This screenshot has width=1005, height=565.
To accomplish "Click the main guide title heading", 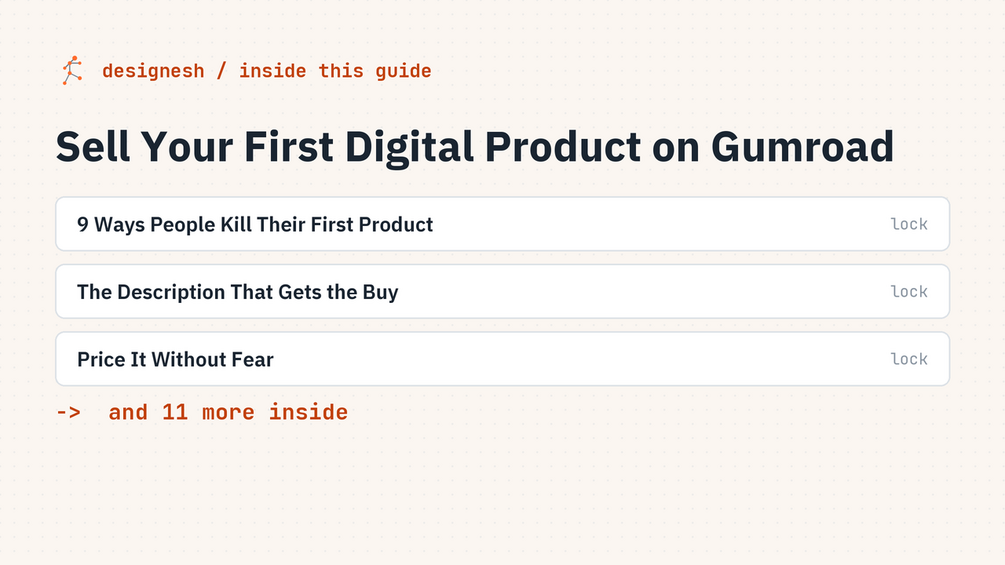I will 475,147.
